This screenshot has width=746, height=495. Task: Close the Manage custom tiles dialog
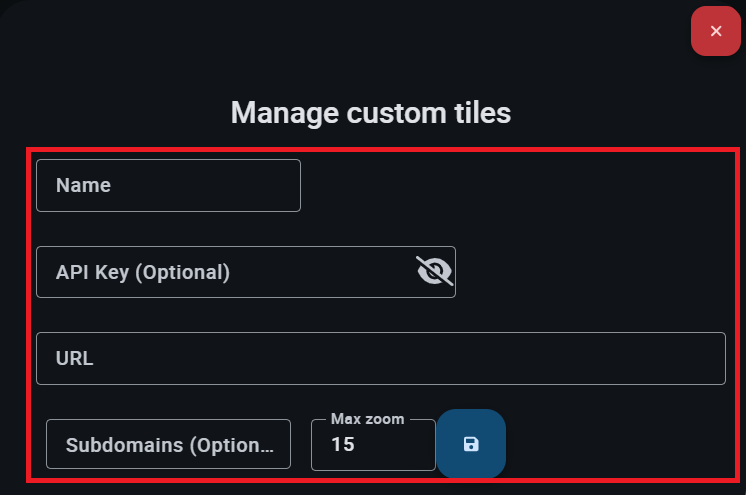[x=715, y=31]
